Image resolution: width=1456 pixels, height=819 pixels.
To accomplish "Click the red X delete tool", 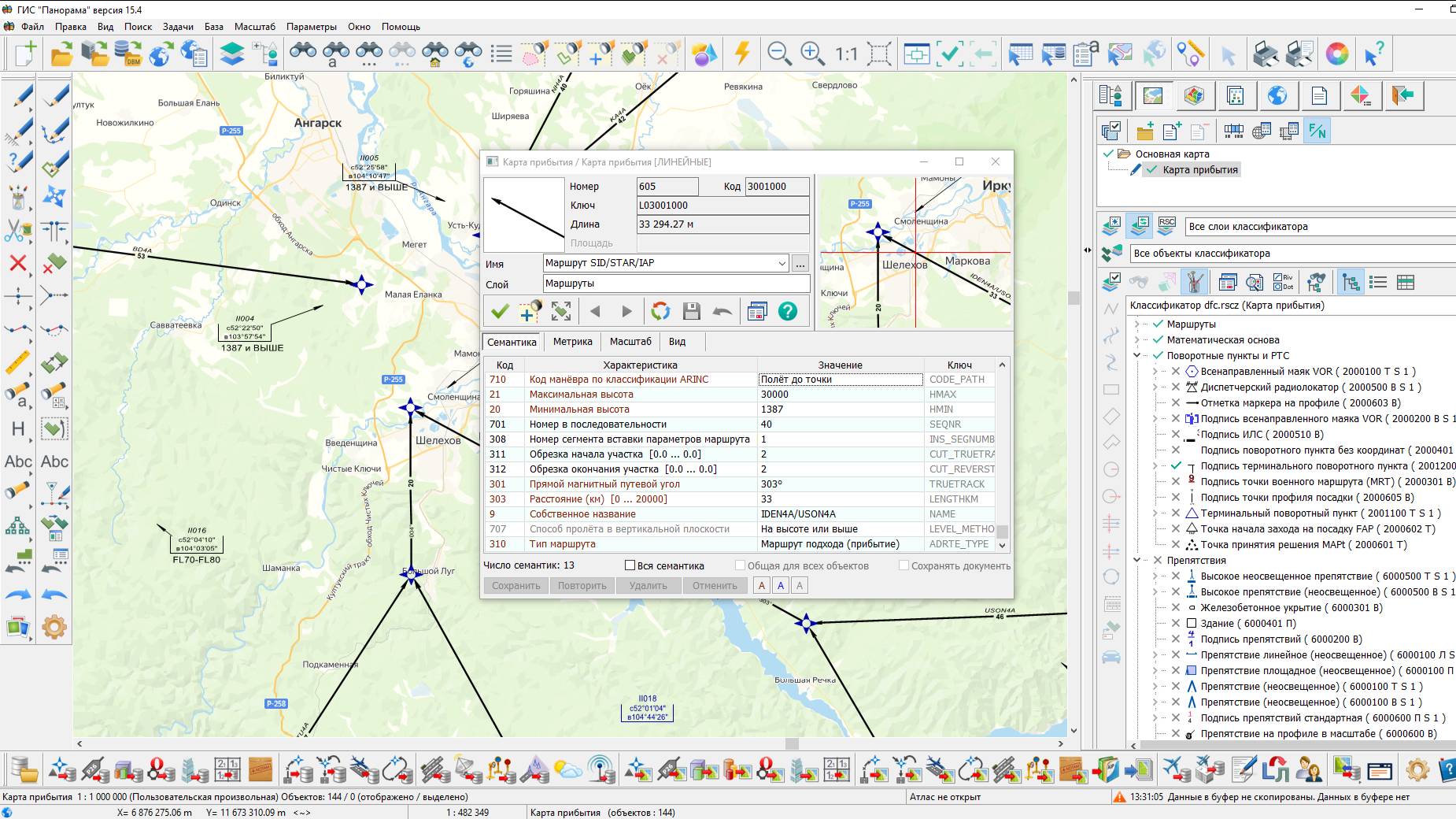I will coord(17,263).
